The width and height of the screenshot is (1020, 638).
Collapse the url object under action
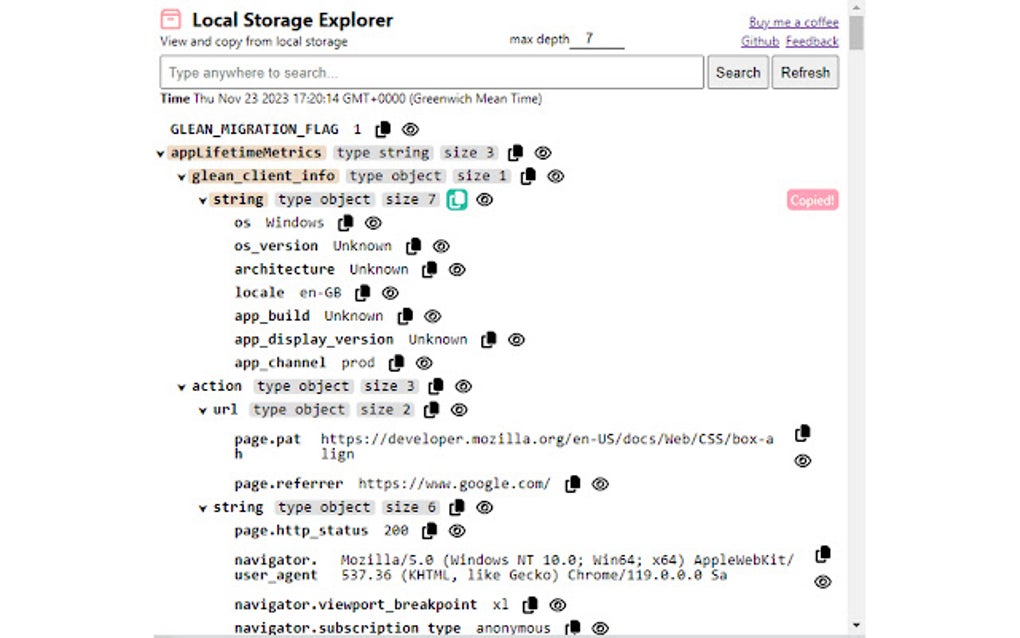click(x=203, y=409)
